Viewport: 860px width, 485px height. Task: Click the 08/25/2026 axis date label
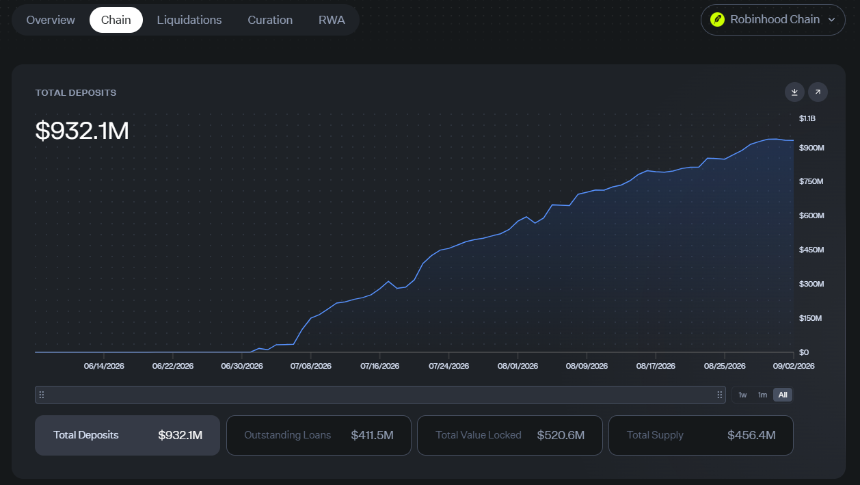click(725, 366)
